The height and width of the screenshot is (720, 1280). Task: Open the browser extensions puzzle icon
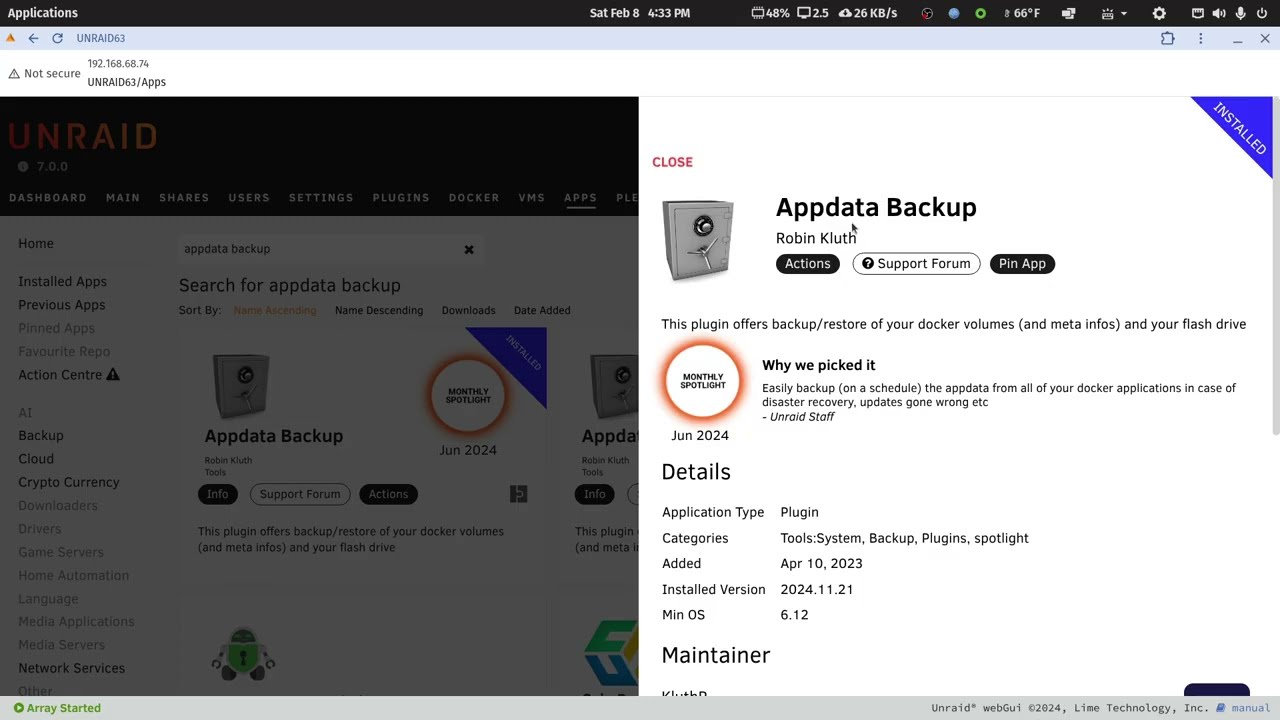pyautogui.click(x=1168, y=38)
